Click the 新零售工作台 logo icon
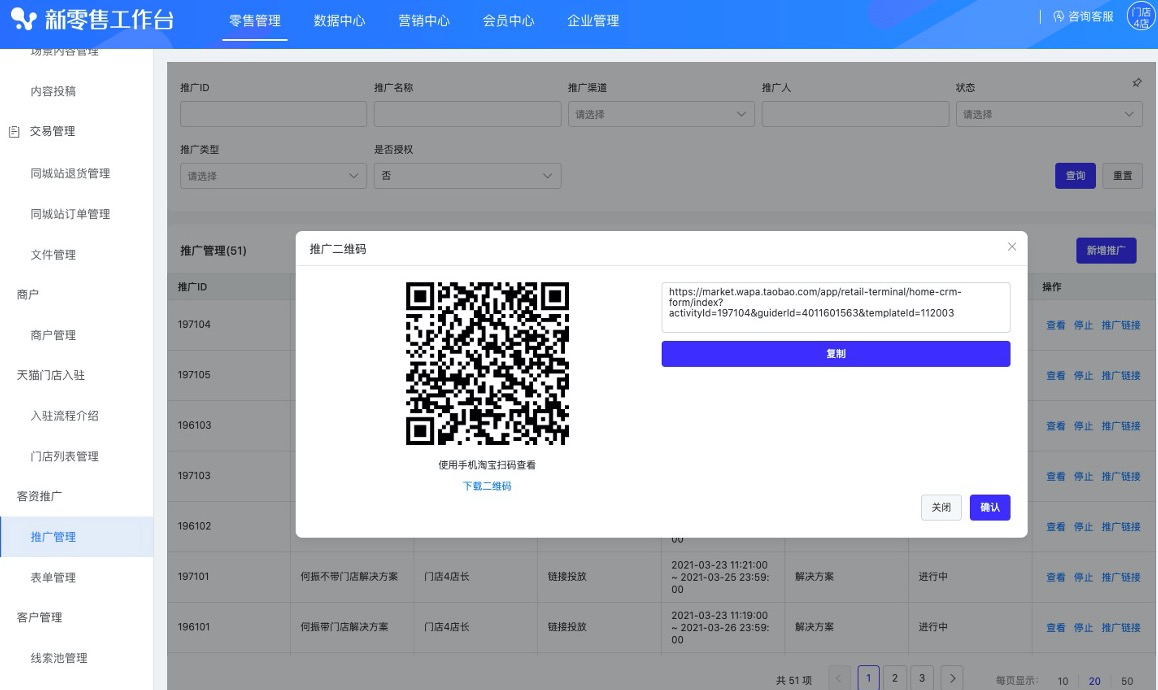 pyautogui.click(x=23, y=19)
